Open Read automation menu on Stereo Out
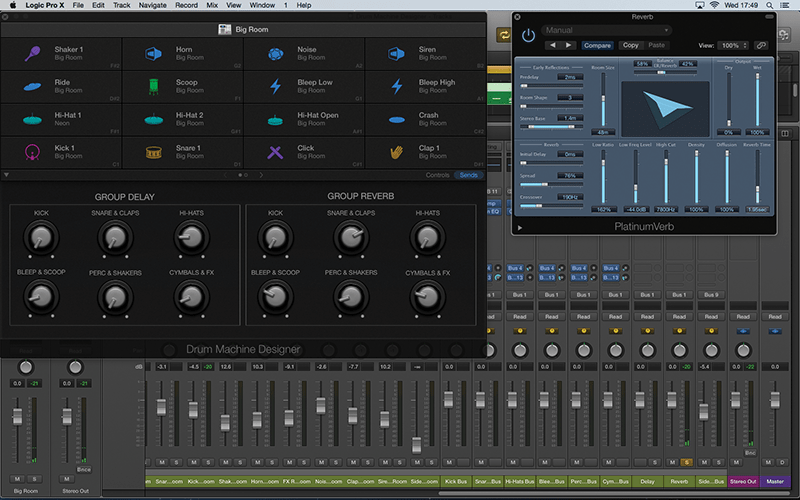Image resolution: width=800 pixels, height=500 pixels. click(x=743, y=316)
